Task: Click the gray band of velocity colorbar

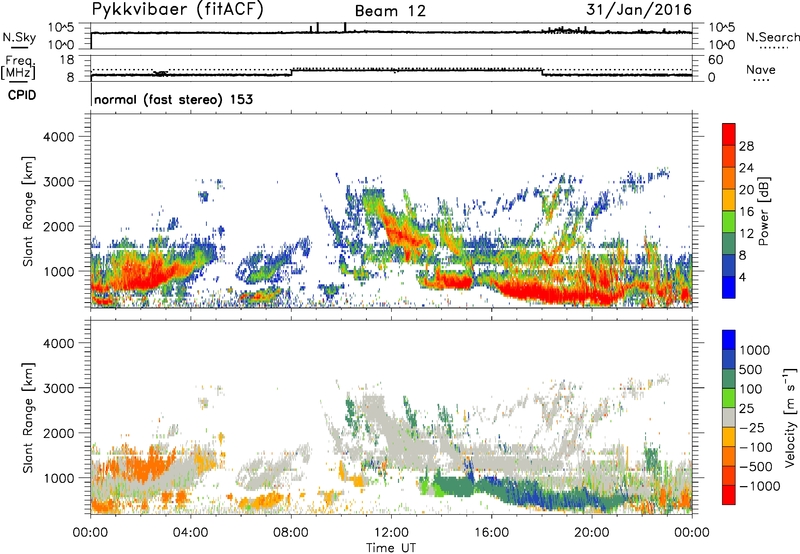Action: [x=729, y=417]
